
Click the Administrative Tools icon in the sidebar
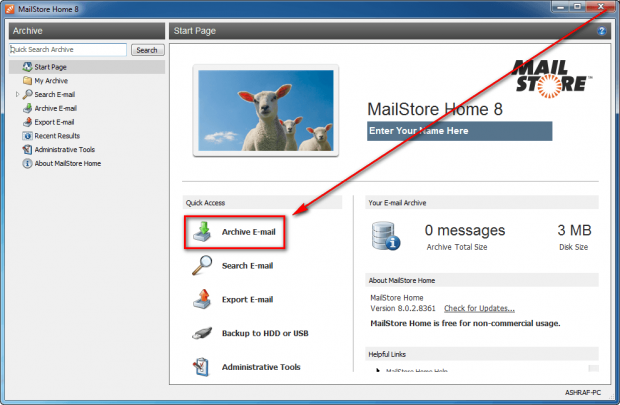(x=27, y=150)
